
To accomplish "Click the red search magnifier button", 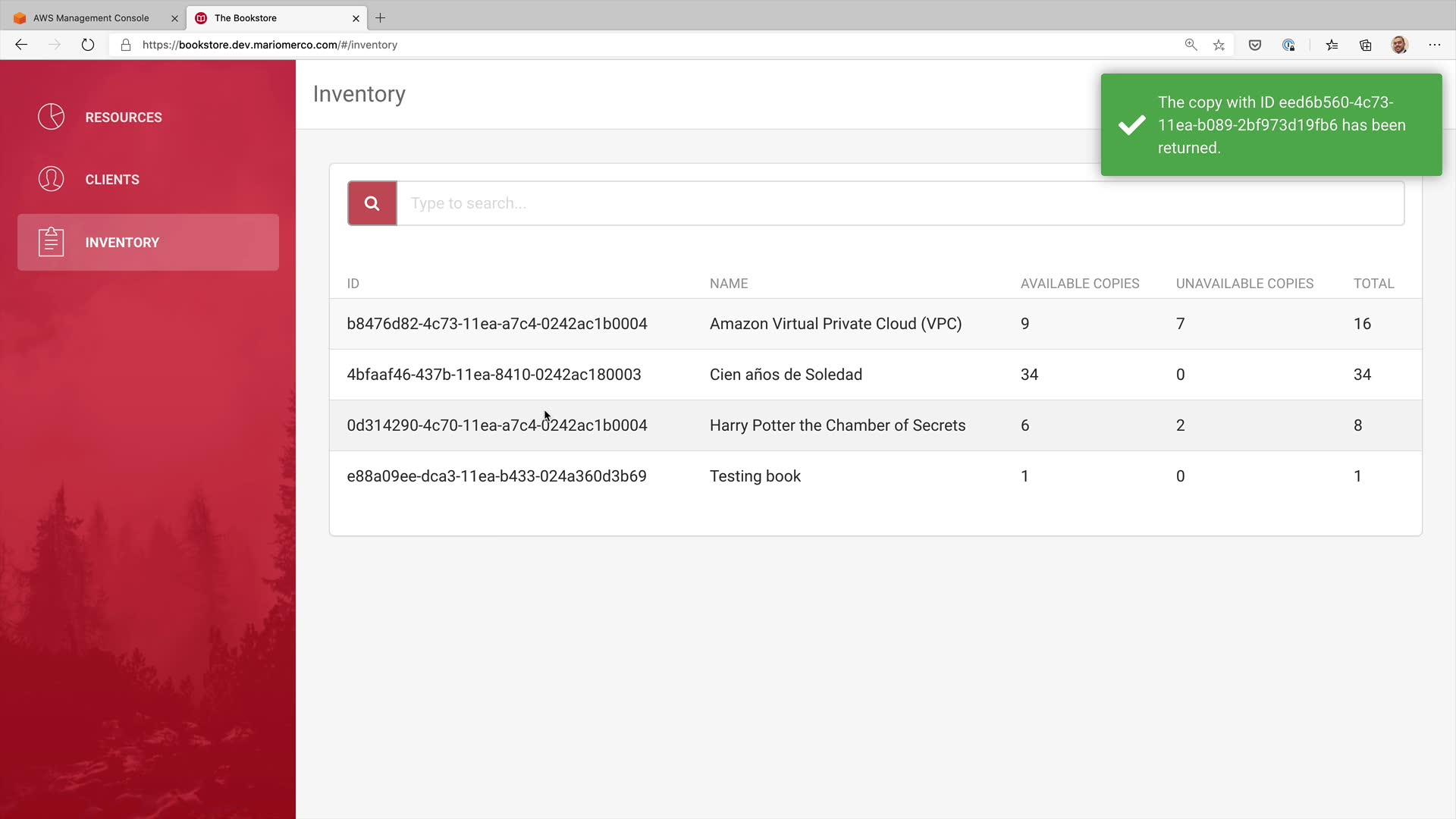I will 372,203.
